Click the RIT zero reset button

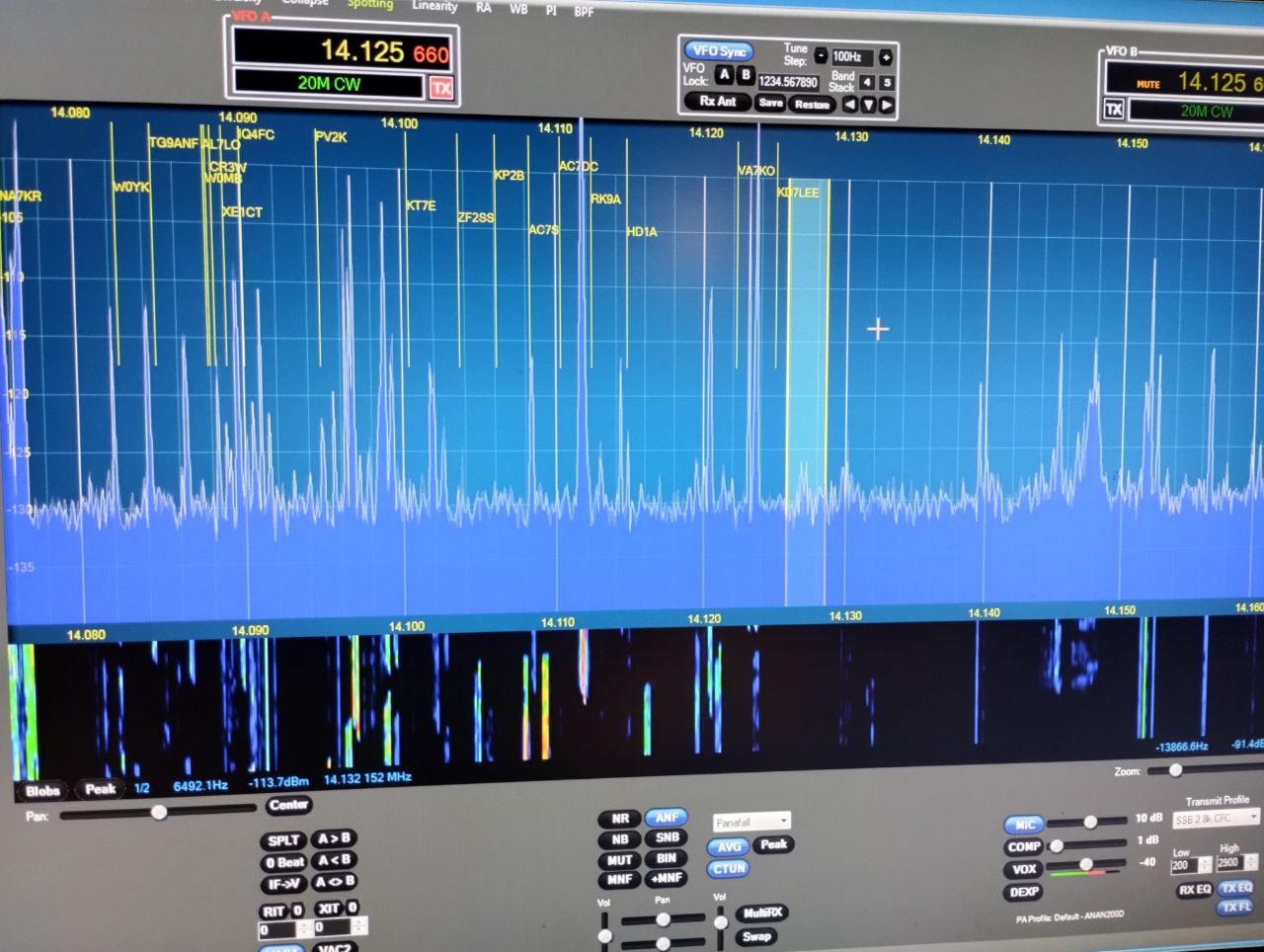click(297, 911)
